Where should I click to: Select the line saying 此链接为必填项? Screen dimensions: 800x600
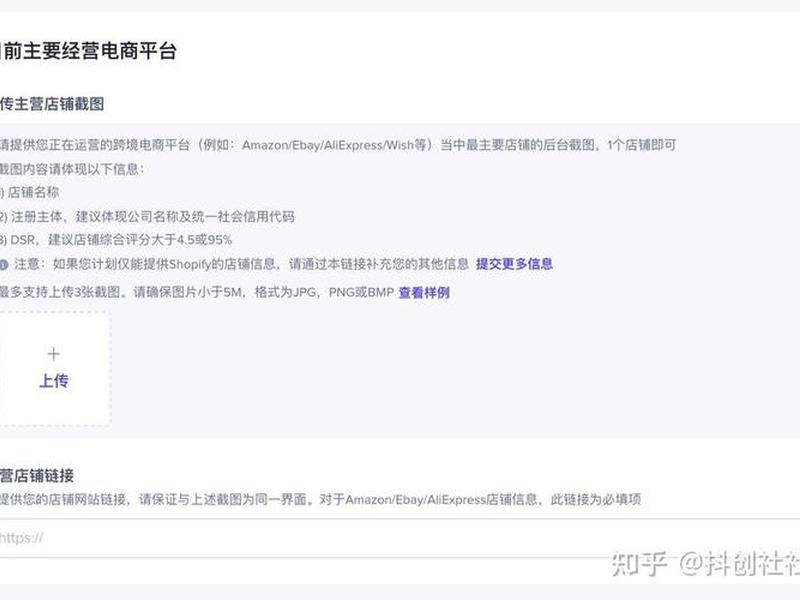320,499
